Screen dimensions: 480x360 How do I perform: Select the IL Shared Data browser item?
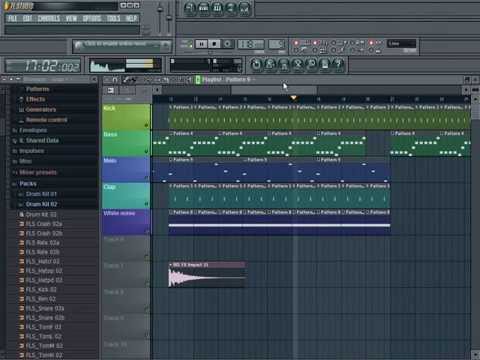pos(39,140)
